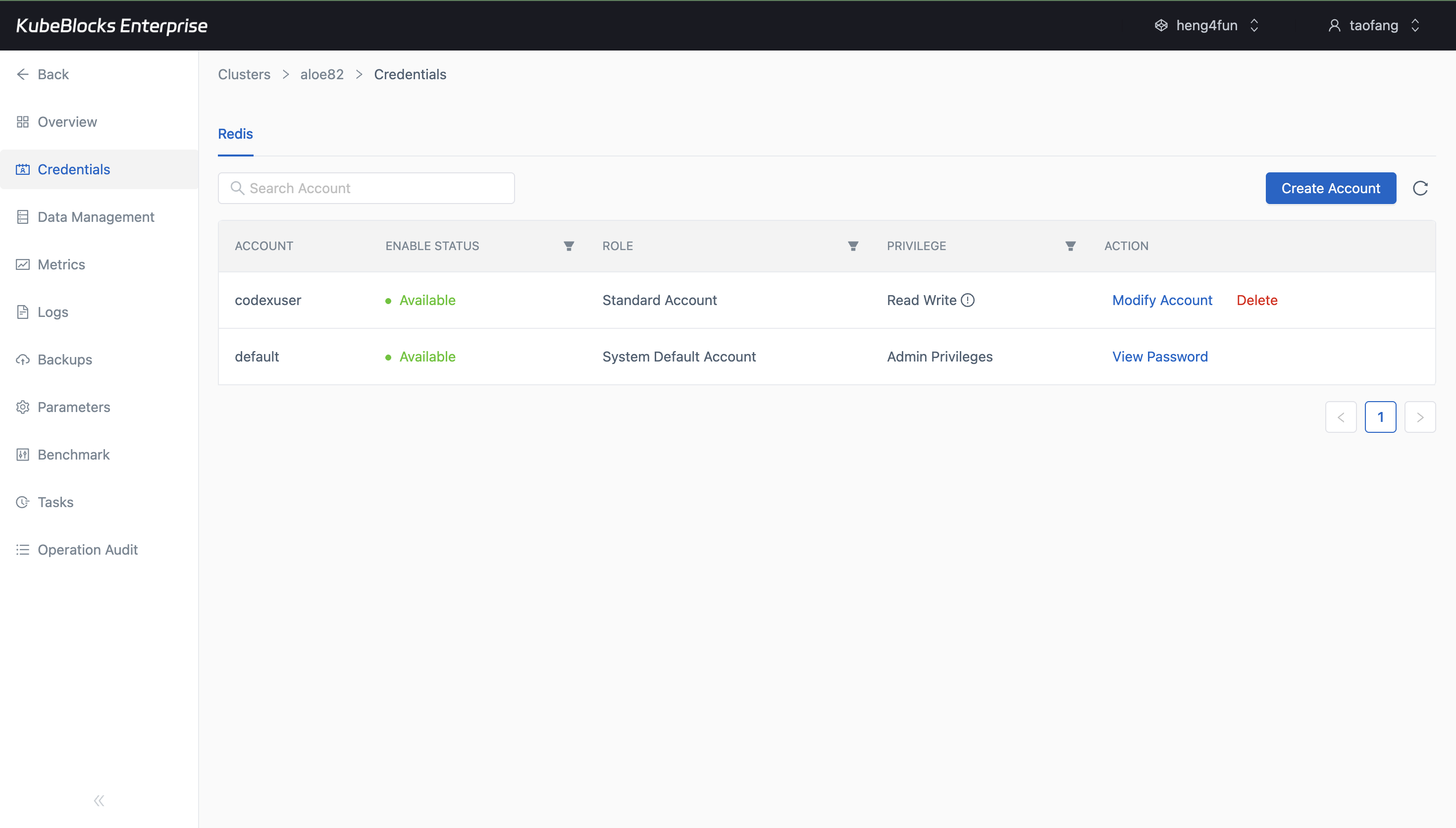Open the Benchmark section
This screenshot has width=1456, height=828.
73,455
